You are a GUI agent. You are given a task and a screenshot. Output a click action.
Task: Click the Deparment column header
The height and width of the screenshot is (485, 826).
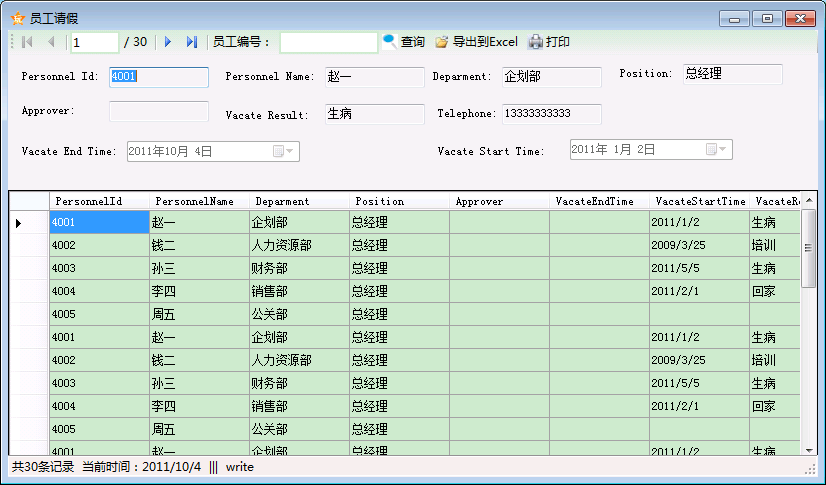coord(300,201)
